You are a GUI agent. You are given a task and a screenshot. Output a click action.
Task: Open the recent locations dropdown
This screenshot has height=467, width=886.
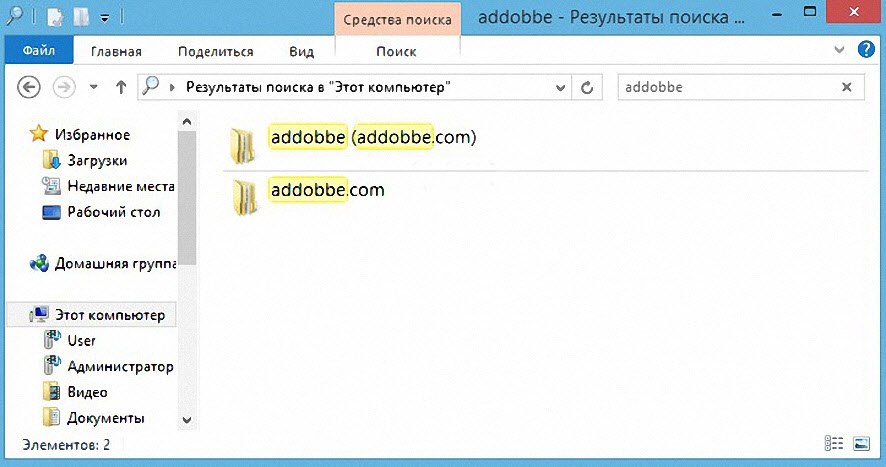pyautogui.click(x=94, y=87)
